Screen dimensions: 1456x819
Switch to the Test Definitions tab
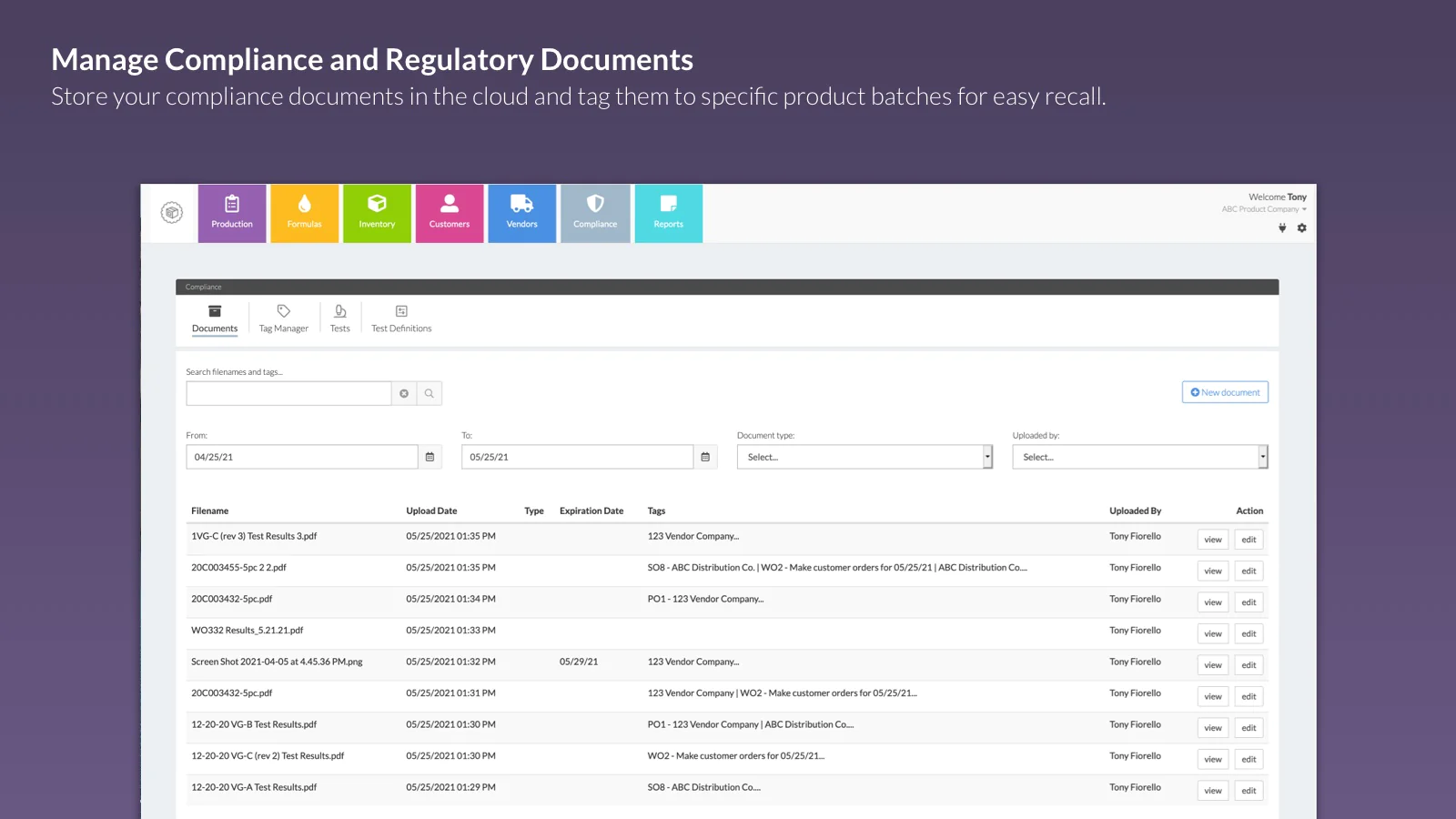click(401, 319)
